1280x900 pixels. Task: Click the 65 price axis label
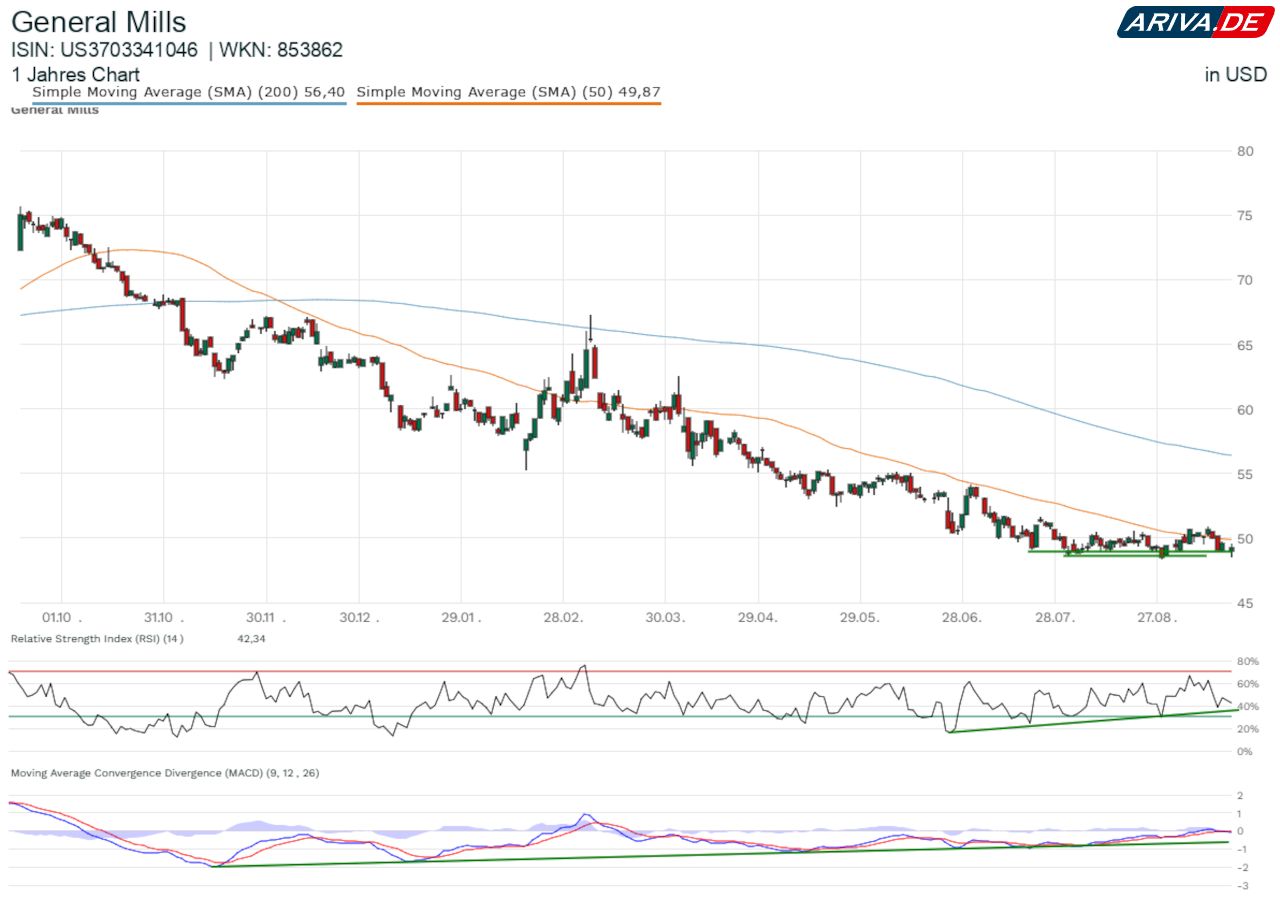1245,345
